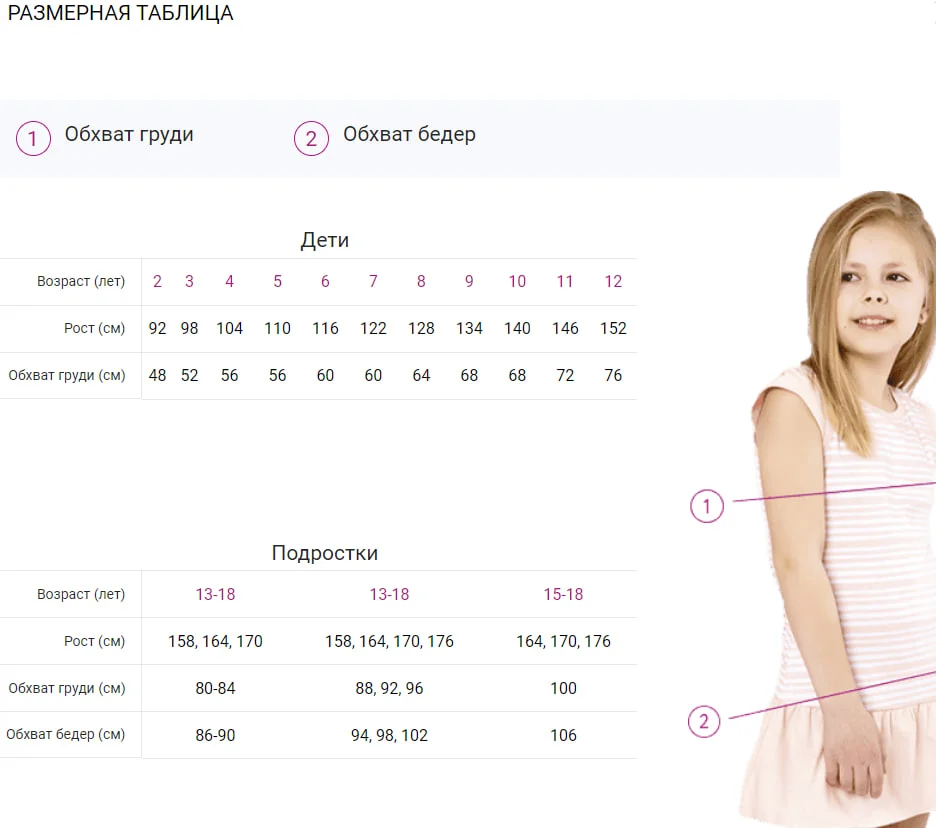Screen dimensions: 936x828
Task: Click chest value 76 under height 152
Action: click(x=613, y=375)
